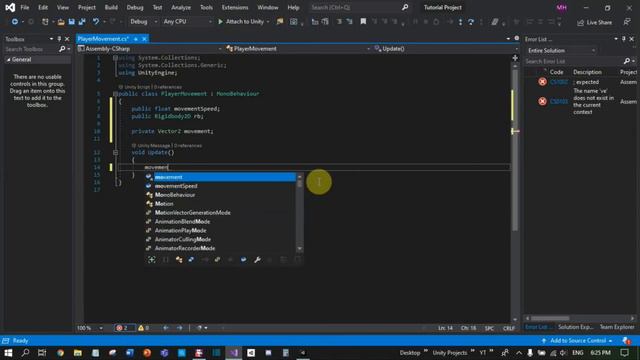Select 'MotionVectorGenerationMode' in the completion list
The image size is (640, 360).
pyautogui.click(x=221, y=213)
